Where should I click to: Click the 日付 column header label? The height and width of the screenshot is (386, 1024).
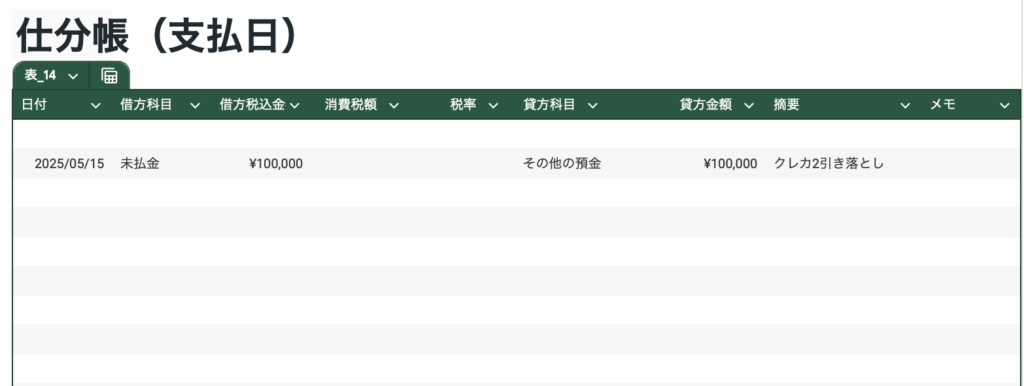pyautogui.click(x=34, y=105)
